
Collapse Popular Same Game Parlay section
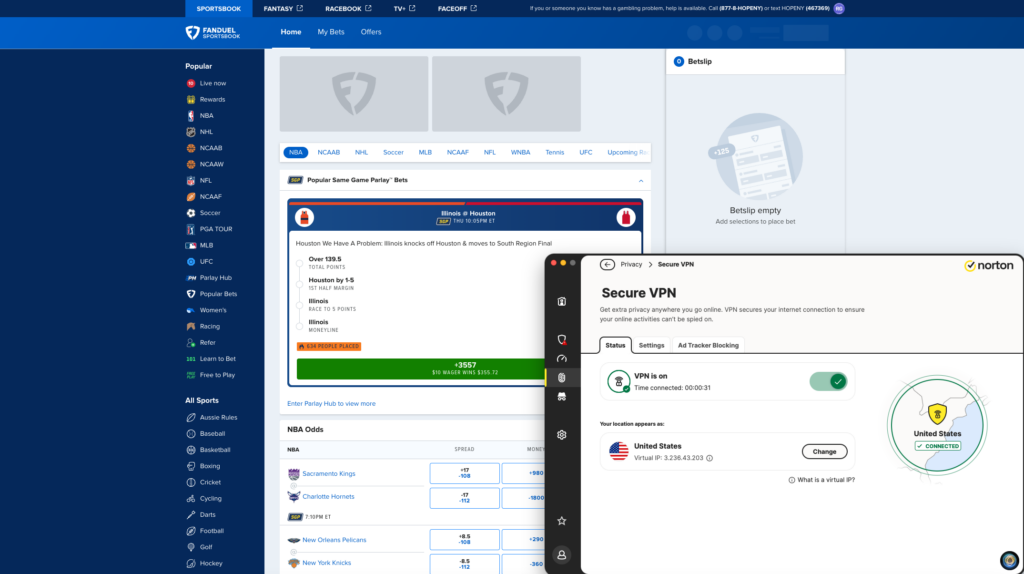pos(641,181)
